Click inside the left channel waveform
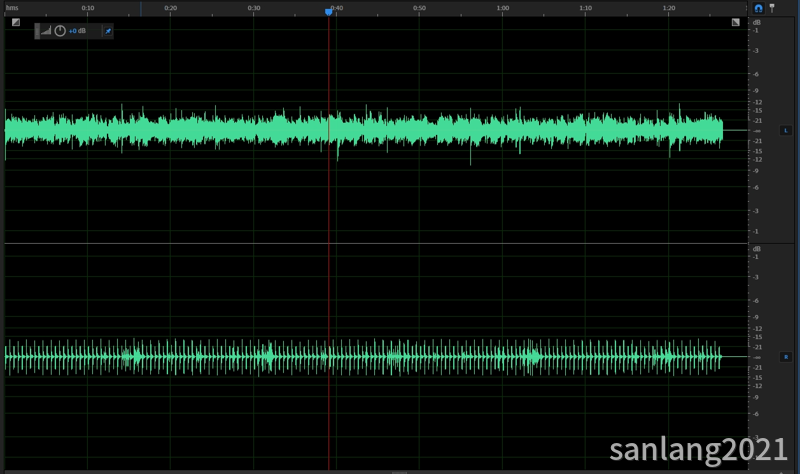This screenshot has width=800, height=474. (x=363, y=130)
